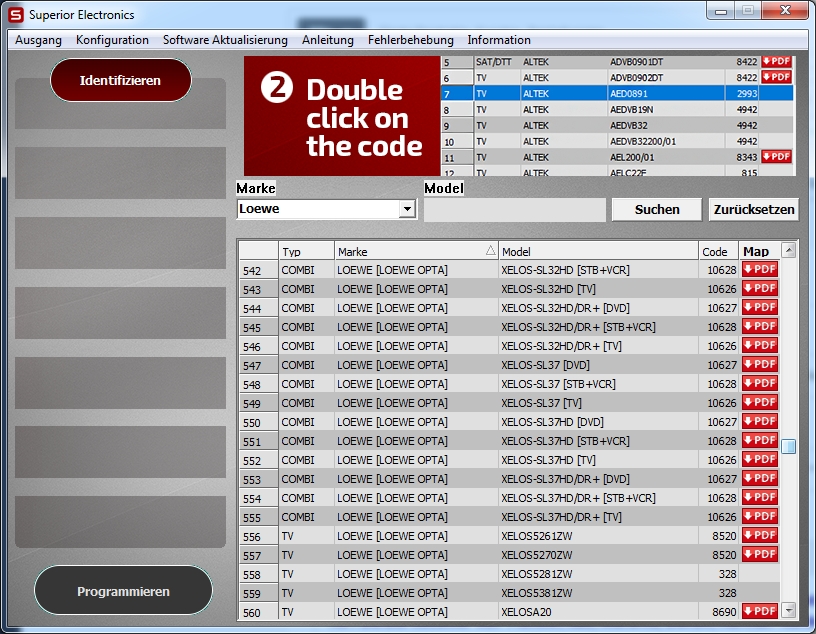Open PDF map for XELOS5261ZW
The image size is (816, 634).
point(760,536)
